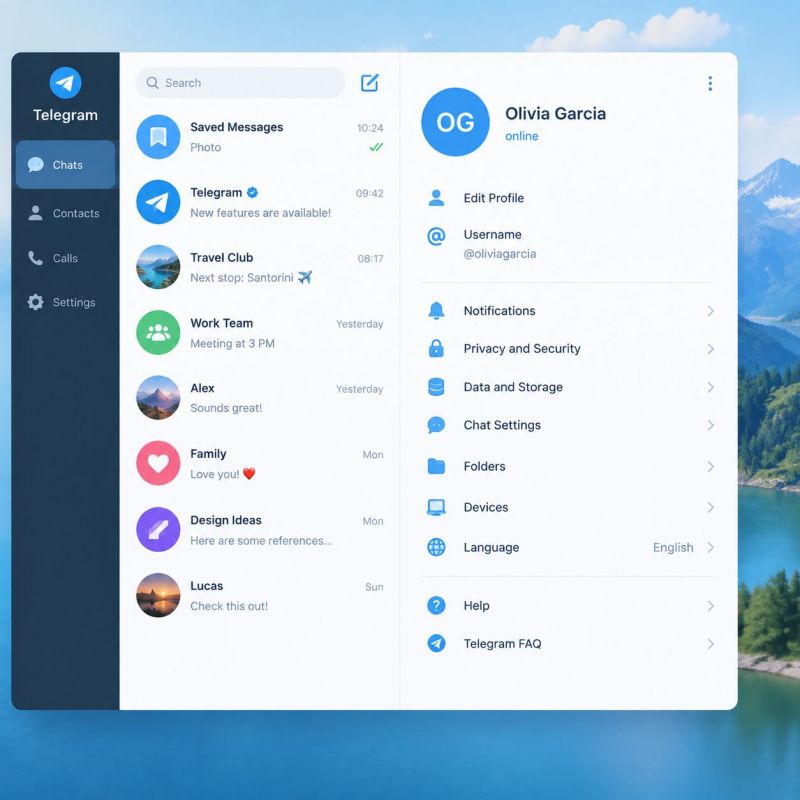Click the '10:24' timestamp on Saved Messages

pos(370,128)
